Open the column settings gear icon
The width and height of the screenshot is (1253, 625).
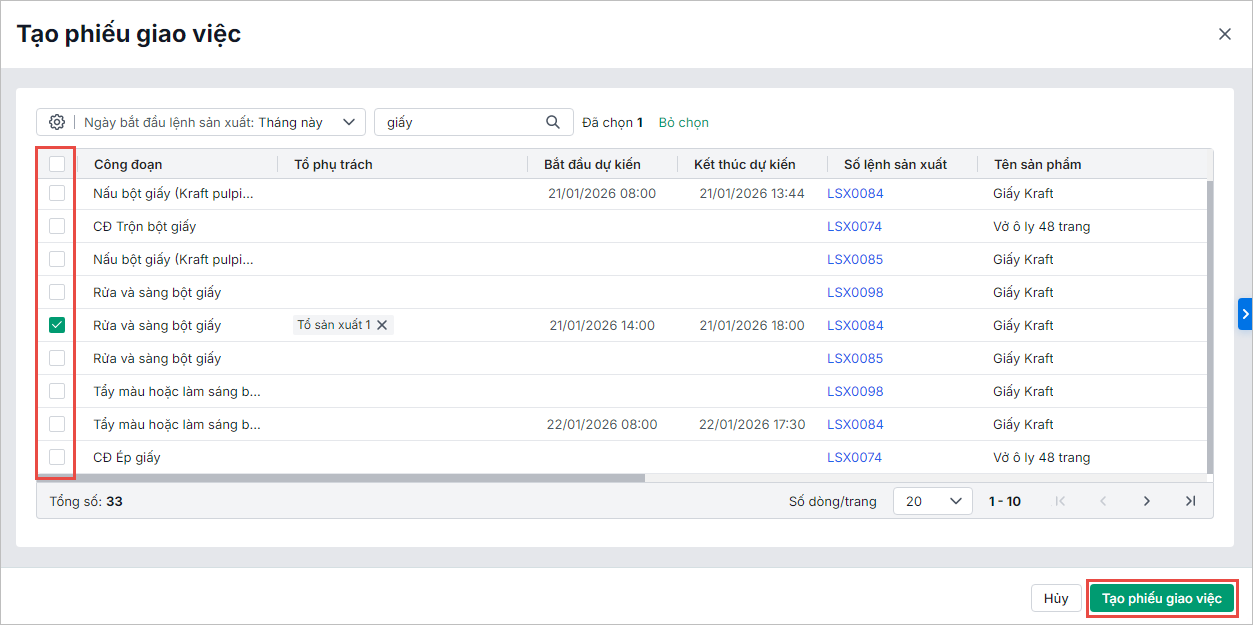coord(57,122)
